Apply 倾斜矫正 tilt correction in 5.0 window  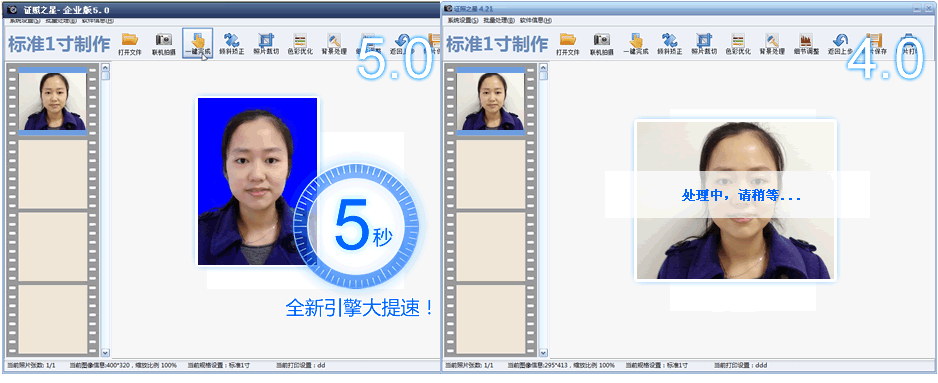[x=232, y=44]
